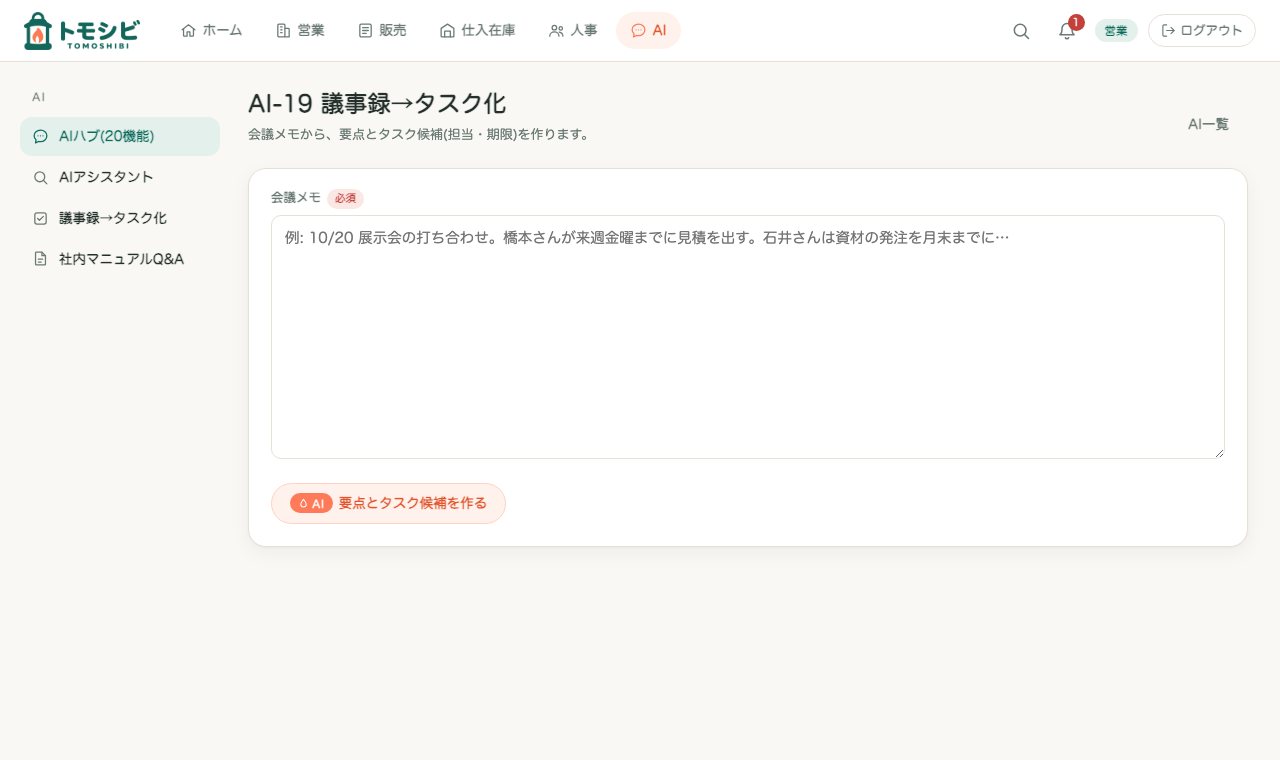Image resolution: width=1280 pixels, height=760 pixels.
Task: Open the search magnifier icon in header
Action: (1021, 31)
